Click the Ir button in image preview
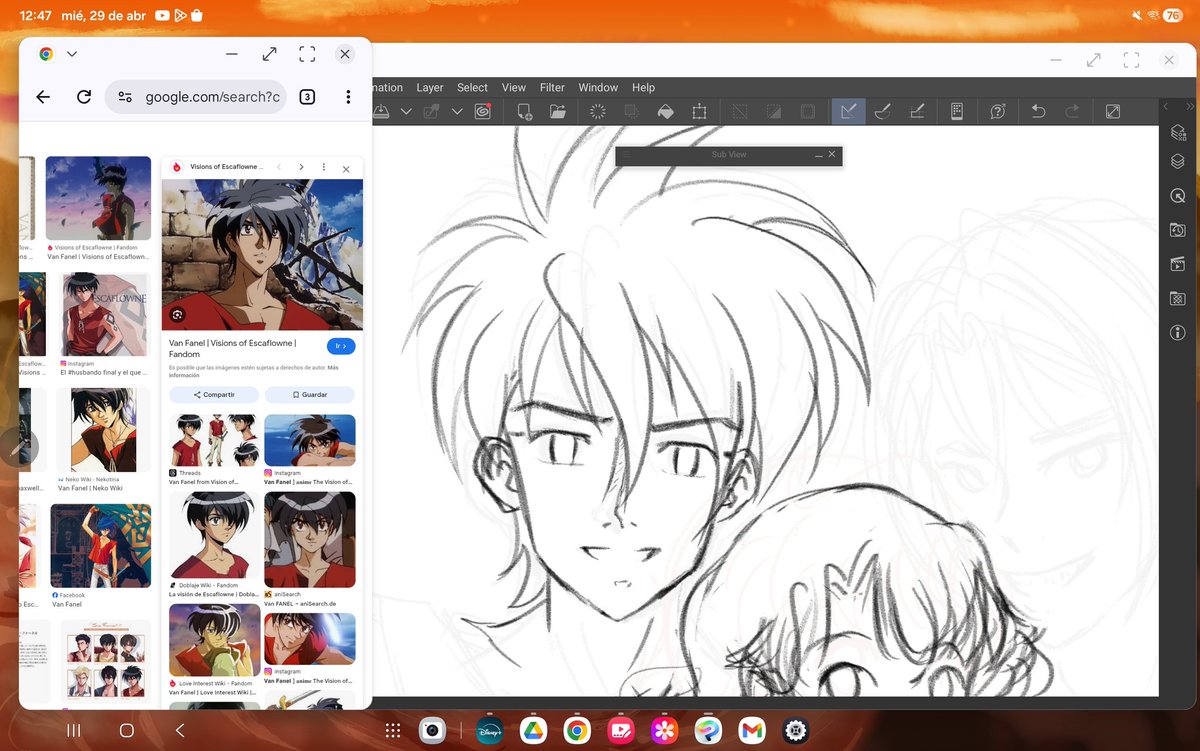Image resolution: width=1200 pixels, height=751 pixels. tap(341, 346)
